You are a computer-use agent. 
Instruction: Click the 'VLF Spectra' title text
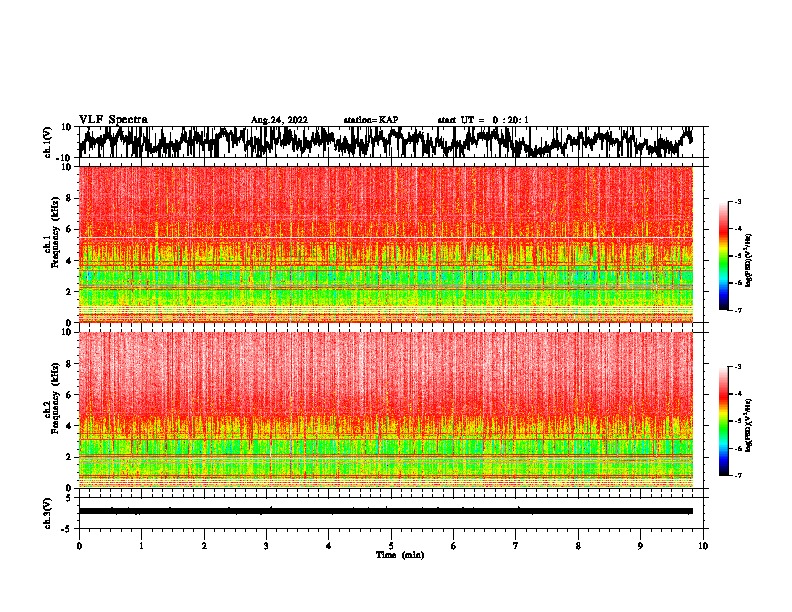pyautogui.click(x=113, y=120)
